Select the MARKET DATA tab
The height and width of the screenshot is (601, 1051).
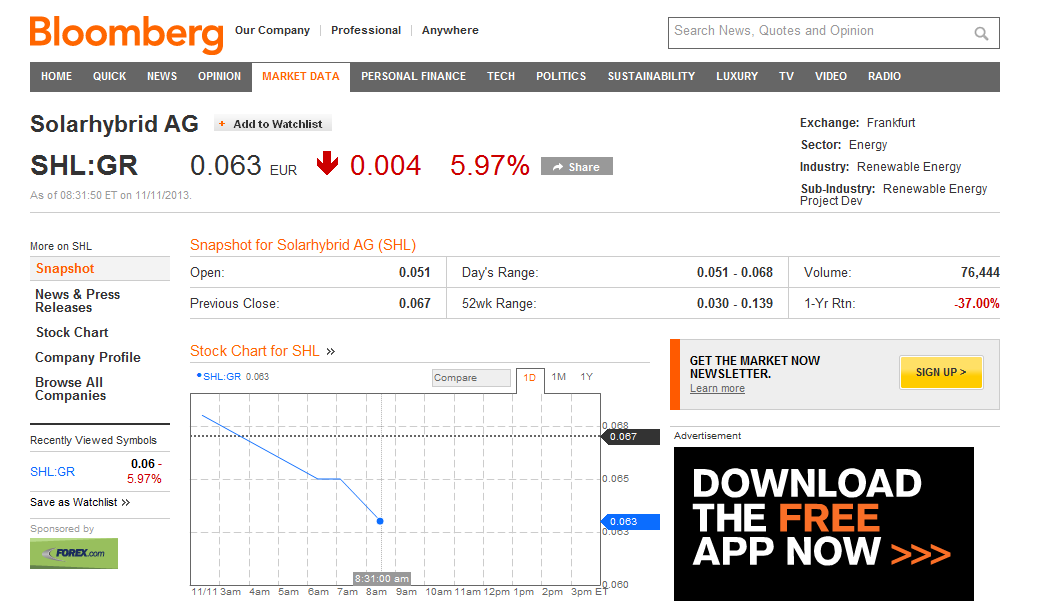pos(301,76)
